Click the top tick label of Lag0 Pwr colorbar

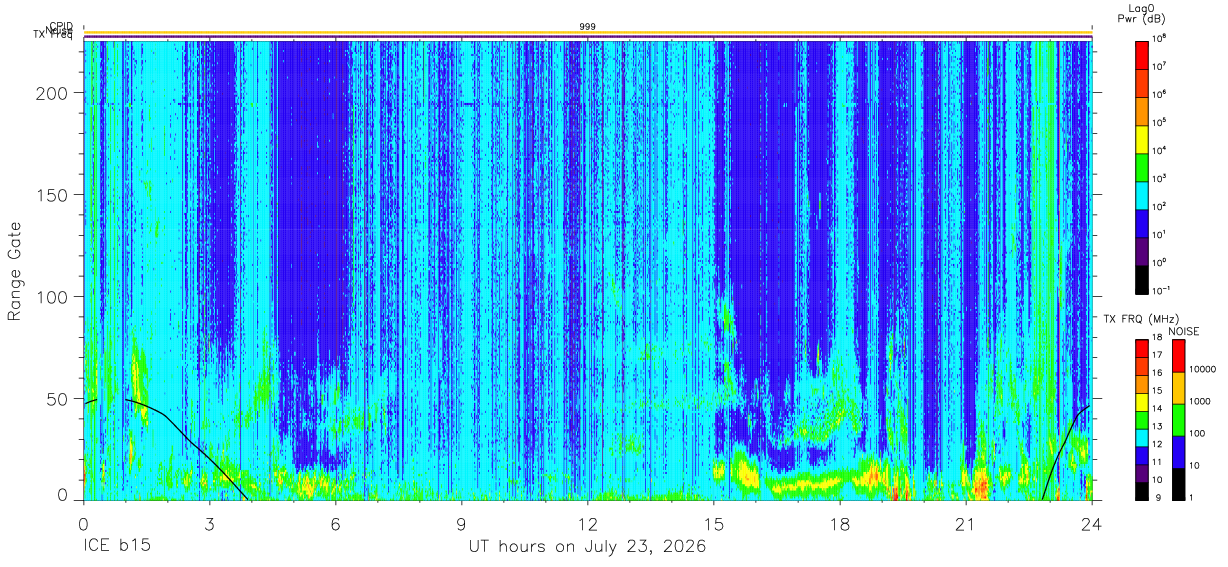coord(1159,38)
